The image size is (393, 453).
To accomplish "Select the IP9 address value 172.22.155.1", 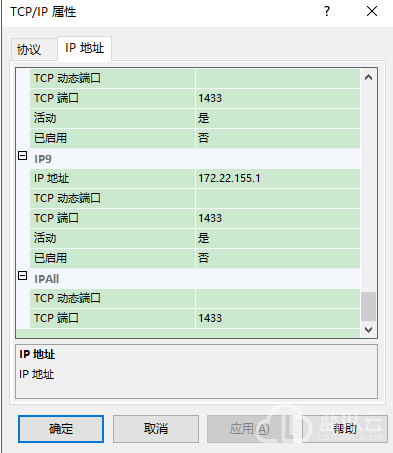I will pos(278,178).
